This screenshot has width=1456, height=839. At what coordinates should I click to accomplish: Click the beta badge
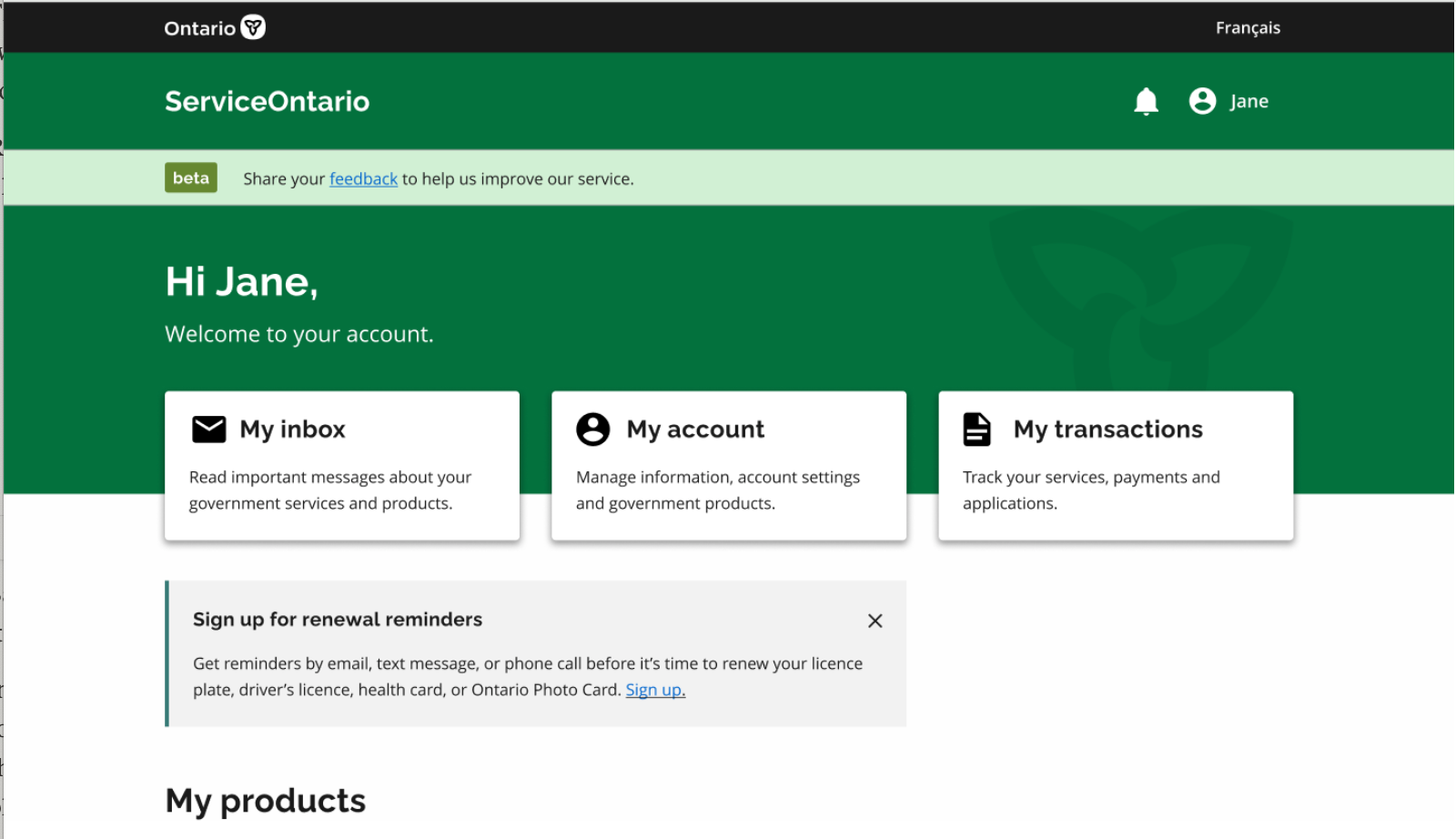point(191,177)
